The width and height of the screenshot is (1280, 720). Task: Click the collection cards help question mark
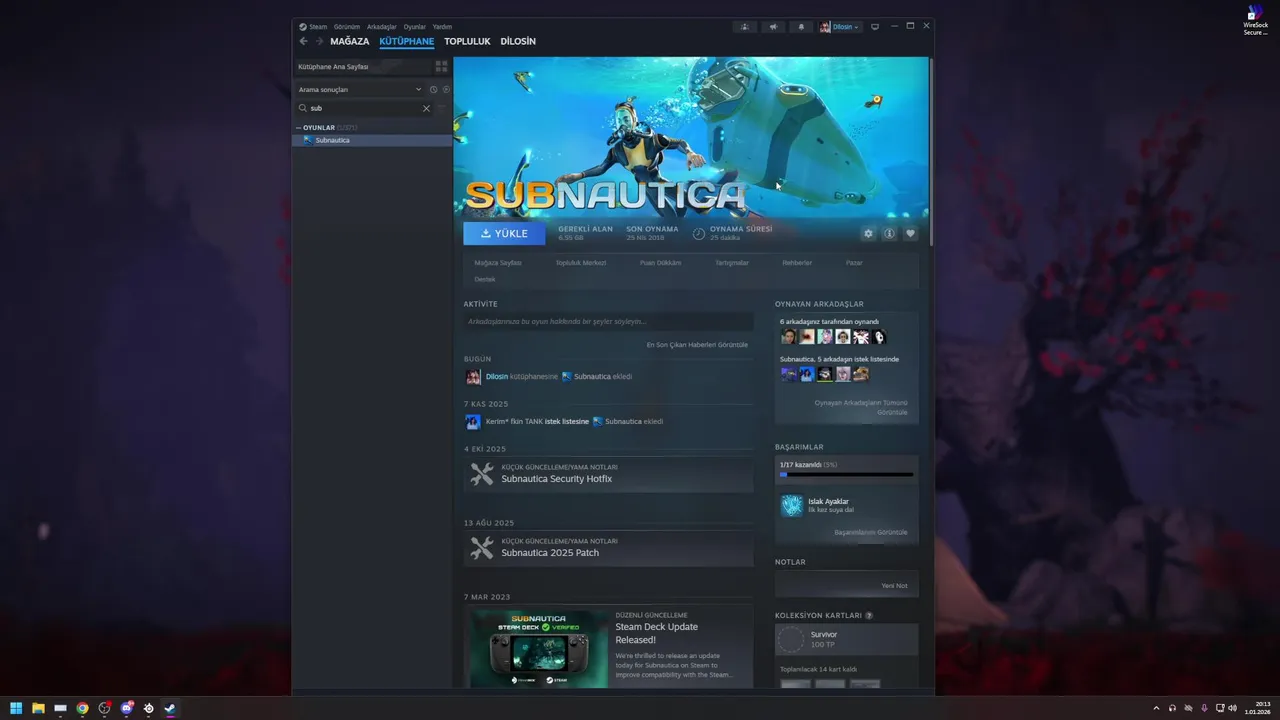tap(869, 616)
